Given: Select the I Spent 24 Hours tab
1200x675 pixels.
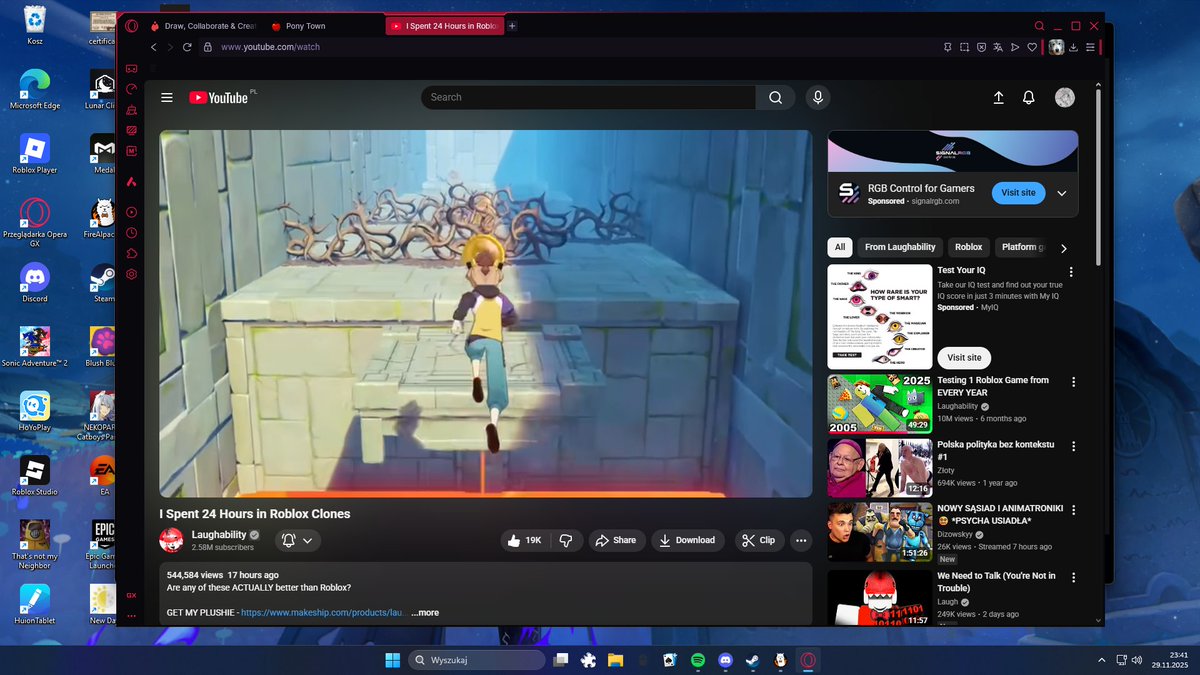Looking at the screenshot, I should (x=444, y=26).
